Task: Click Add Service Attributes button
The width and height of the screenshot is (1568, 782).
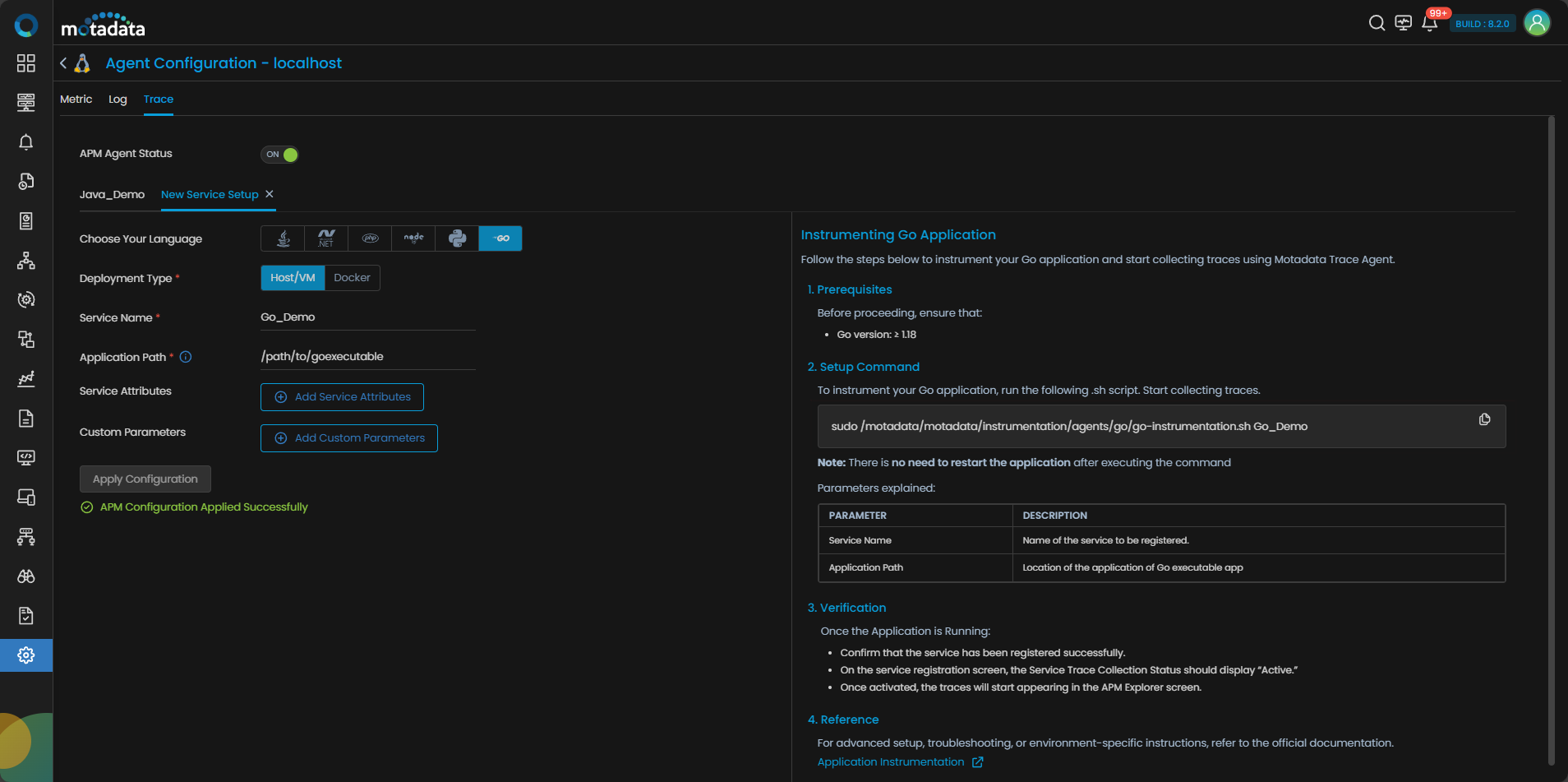Action: tap(342, 397)
